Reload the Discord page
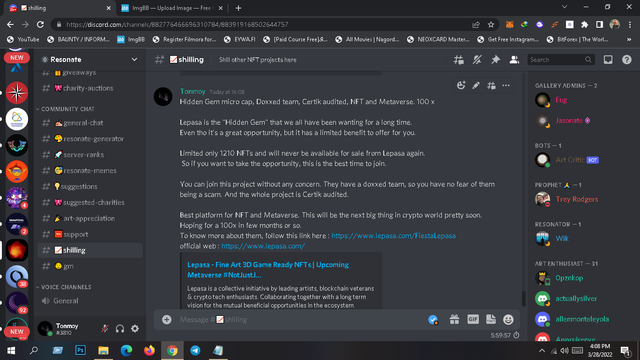Viewport: 640px width, 360px height. (x=40, y=24)
